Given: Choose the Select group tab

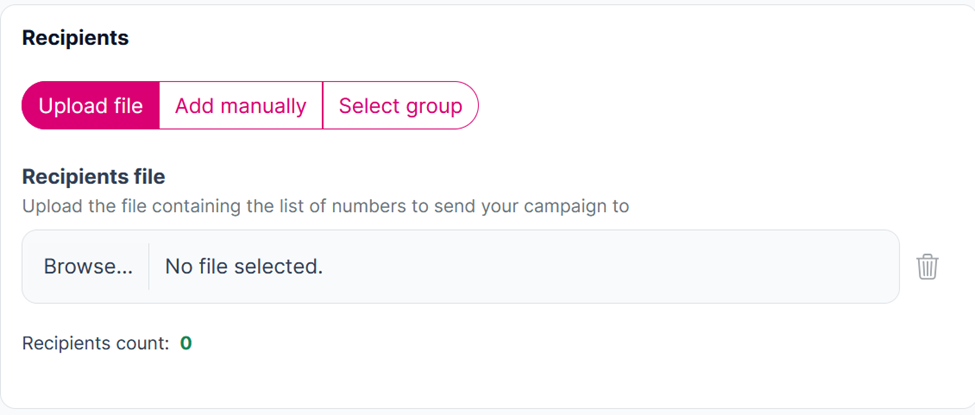Looking at the screenshot, I should [x=400, y=106].
